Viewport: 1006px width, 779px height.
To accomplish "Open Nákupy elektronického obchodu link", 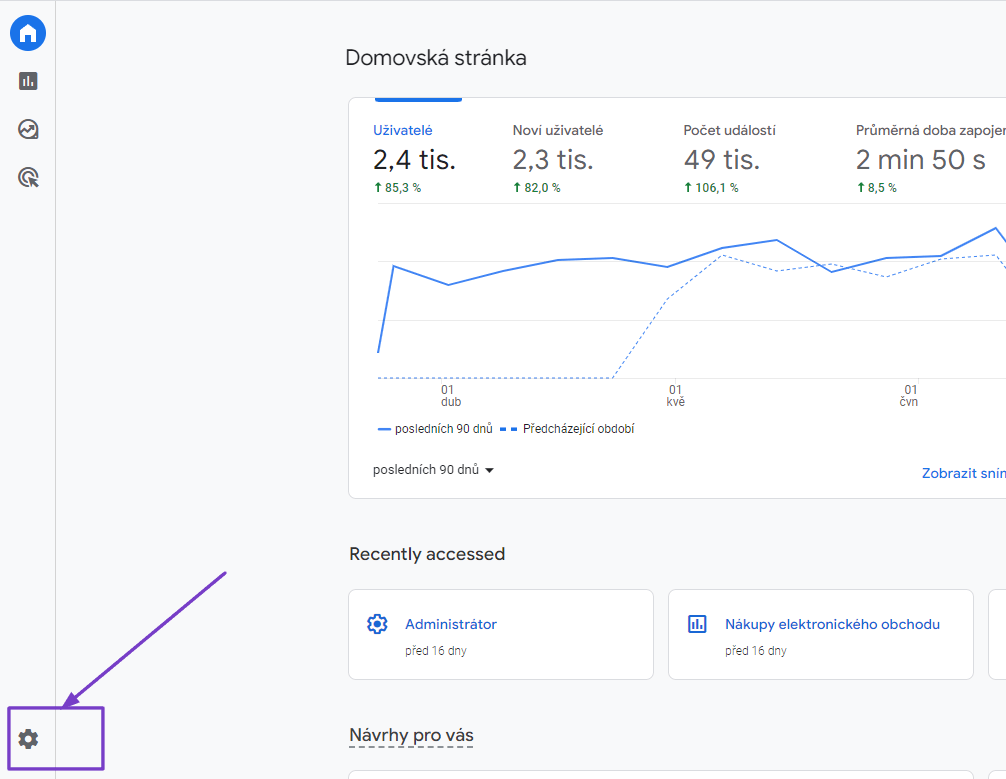I will tap(832, 624).
